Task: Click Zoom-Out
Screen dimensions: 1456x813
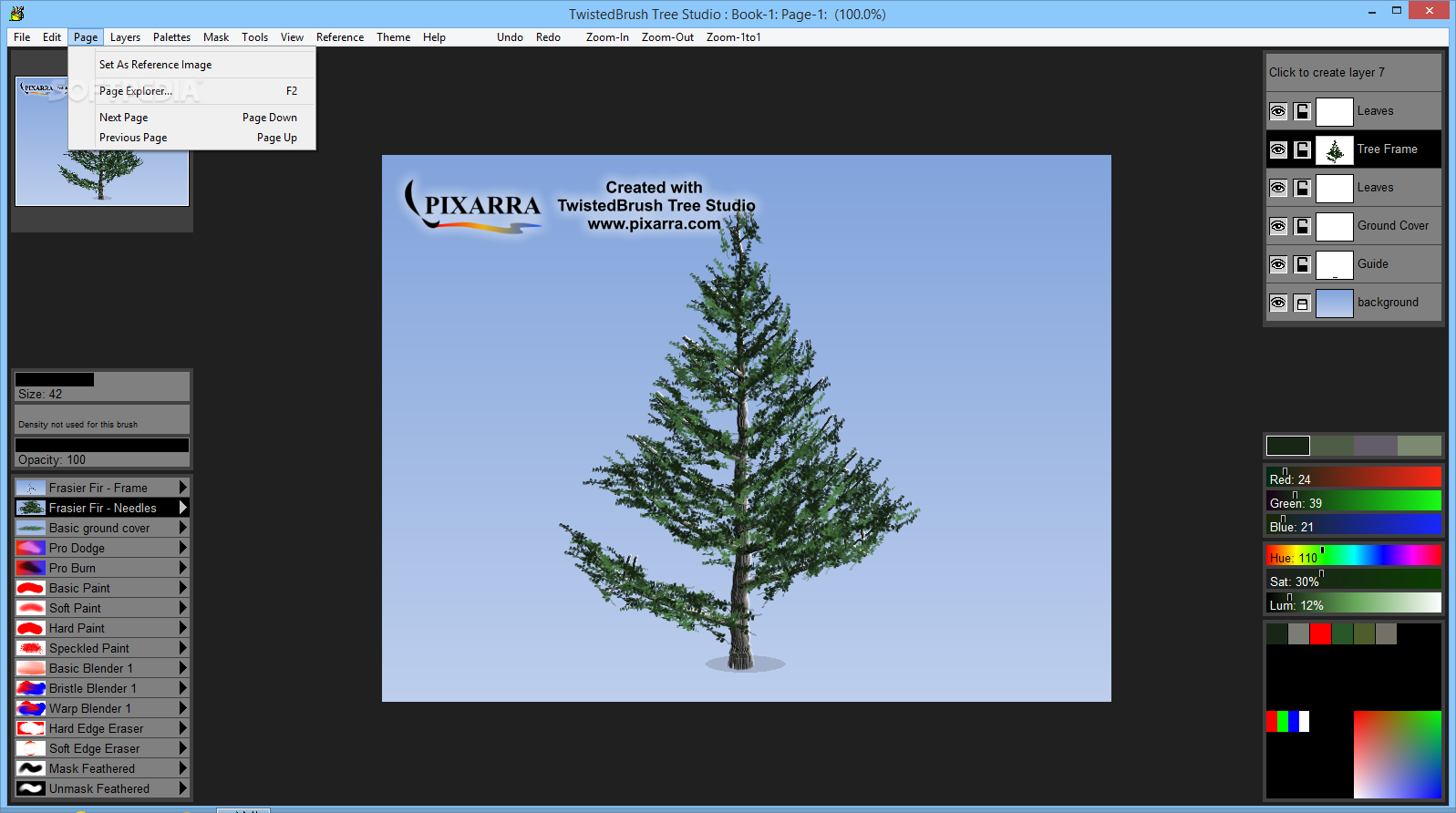Action: [x=667, y=37]
